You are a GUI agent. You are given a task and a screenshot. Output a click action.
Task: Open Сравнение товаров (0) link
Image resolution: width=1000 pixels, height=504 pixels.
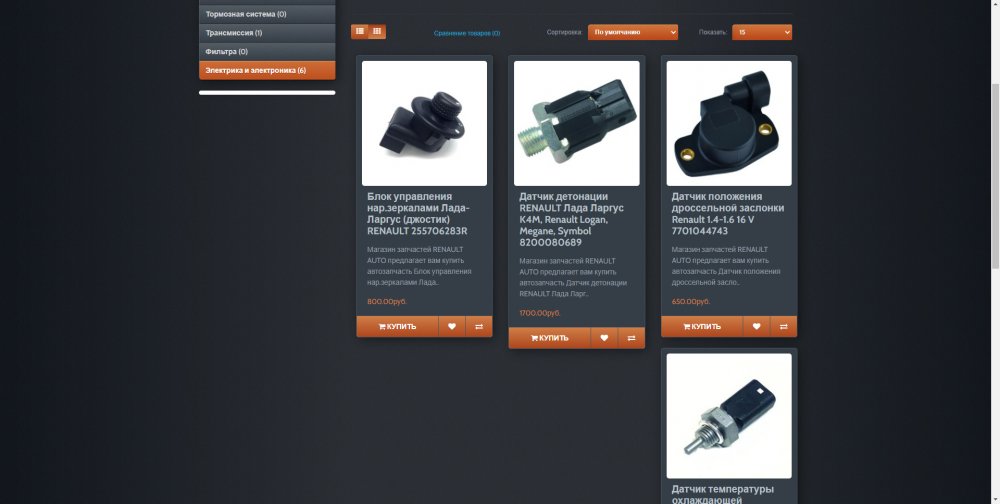[467, 33]
